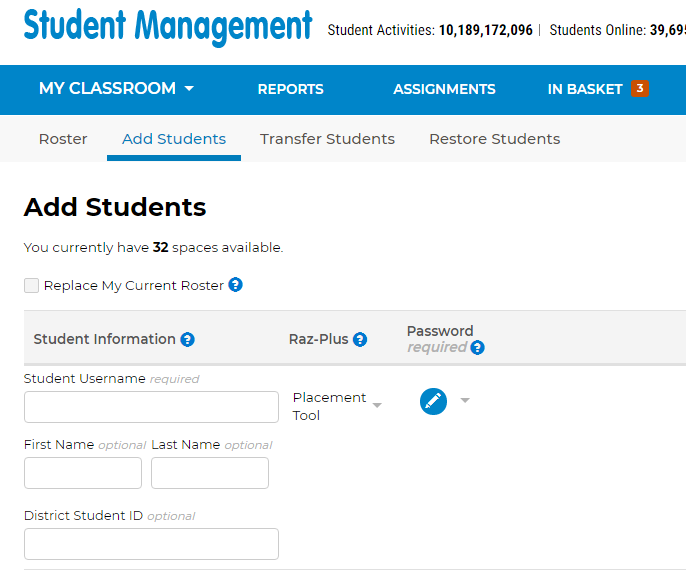Open help icon next to Replace My Current Roster
686x573 pixels.
point(235,285)
